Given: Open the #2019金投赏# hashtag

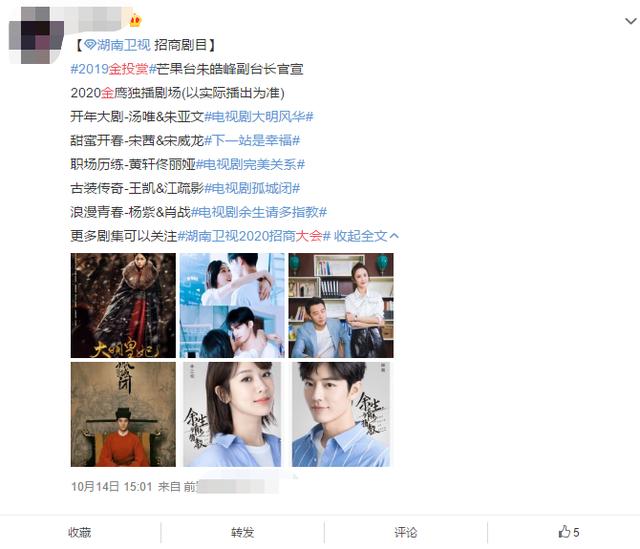Looking at the screenshot, I should click(x=114, y=69).
